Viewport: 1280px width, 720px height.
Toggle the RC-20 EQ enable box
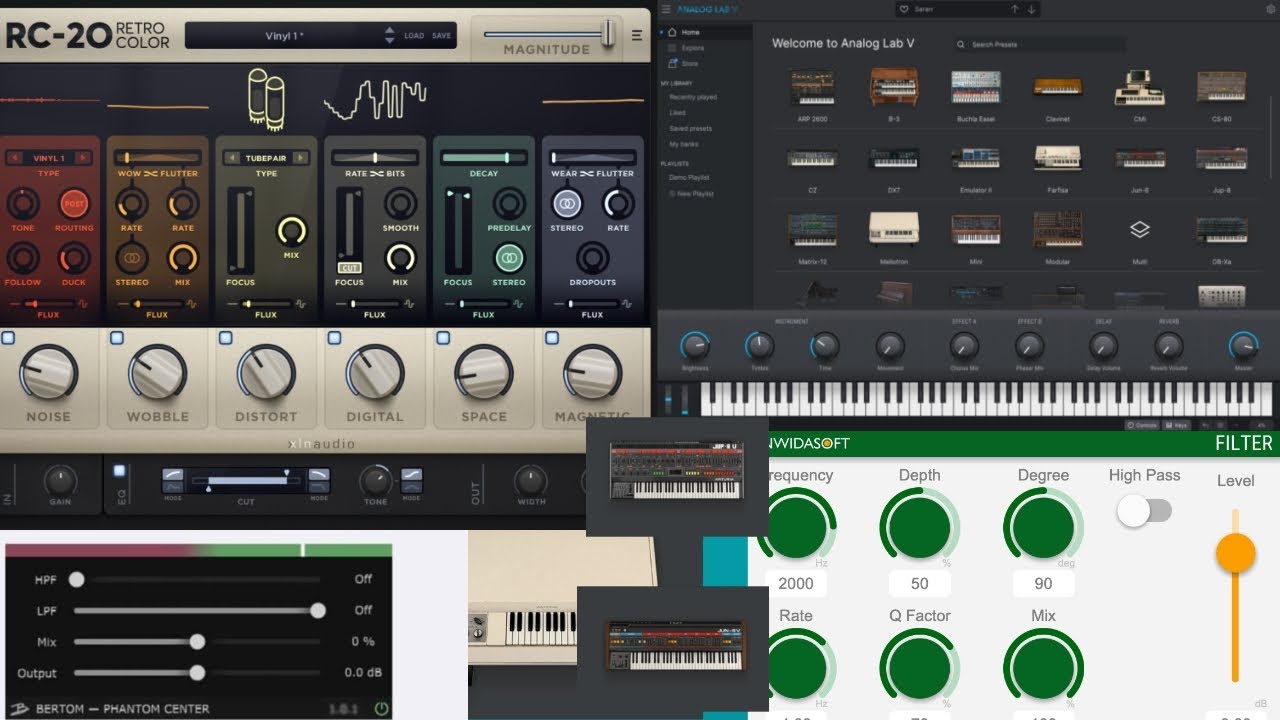[x=120, y=470]
